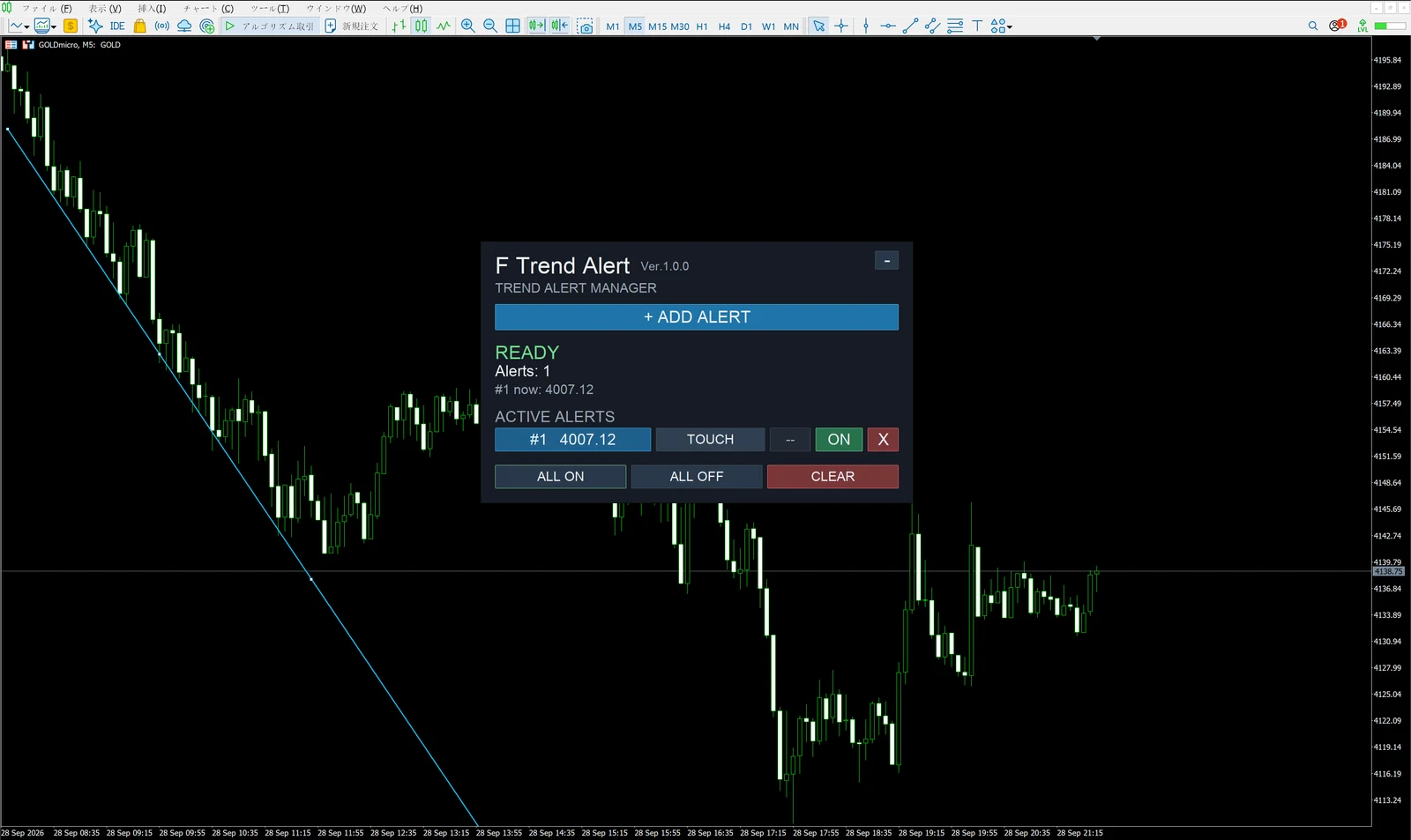This screenshot has height=840, width=1411.
Task: Expand the indicators list dropdown arrow
Action: (x=54, y=27)
